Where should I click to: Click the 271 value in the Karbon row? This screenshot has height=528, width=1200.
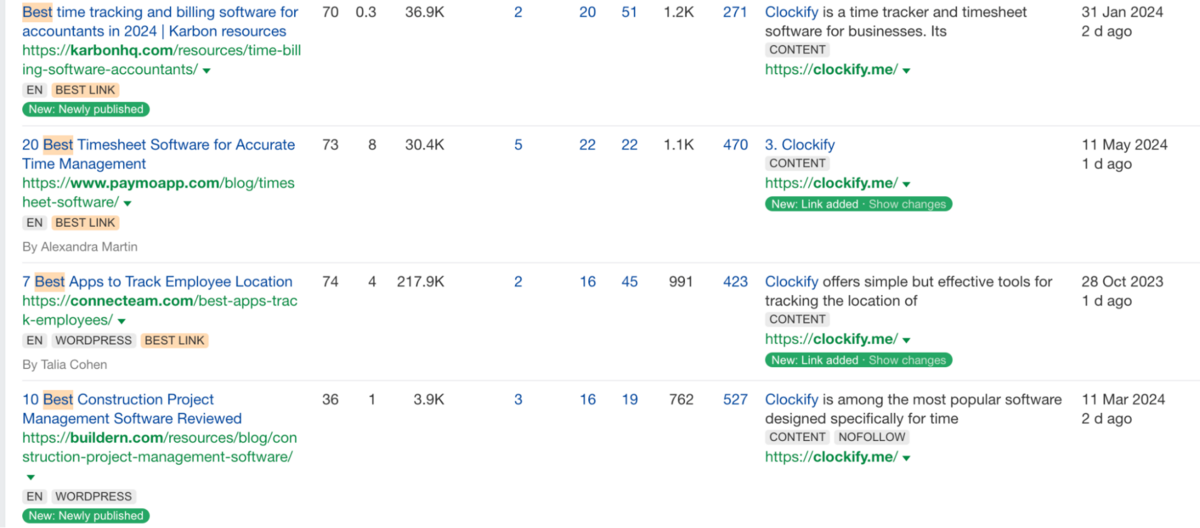735,12
